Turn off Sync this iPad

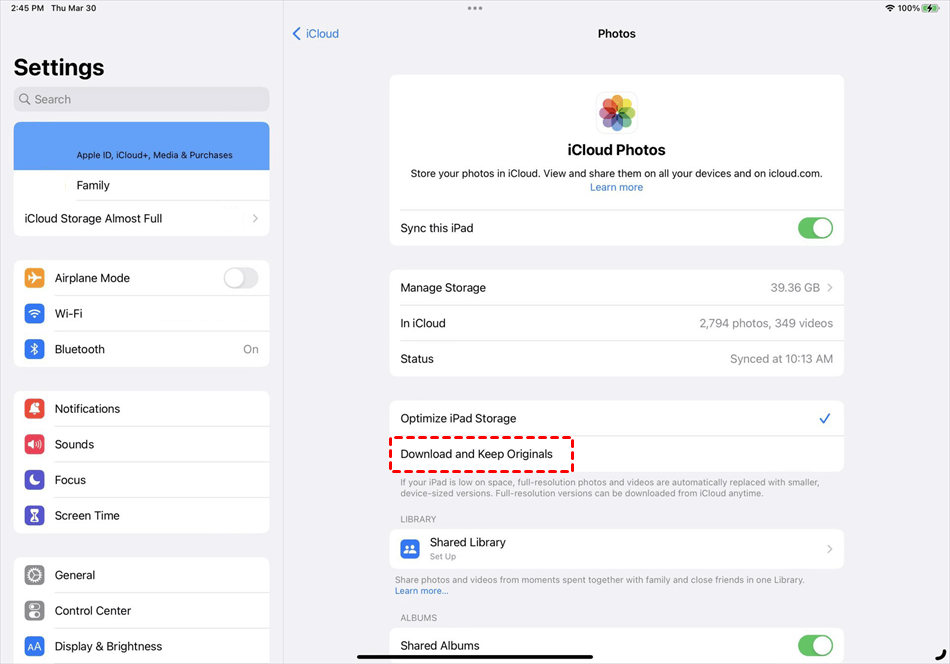[x=815, y=228]
